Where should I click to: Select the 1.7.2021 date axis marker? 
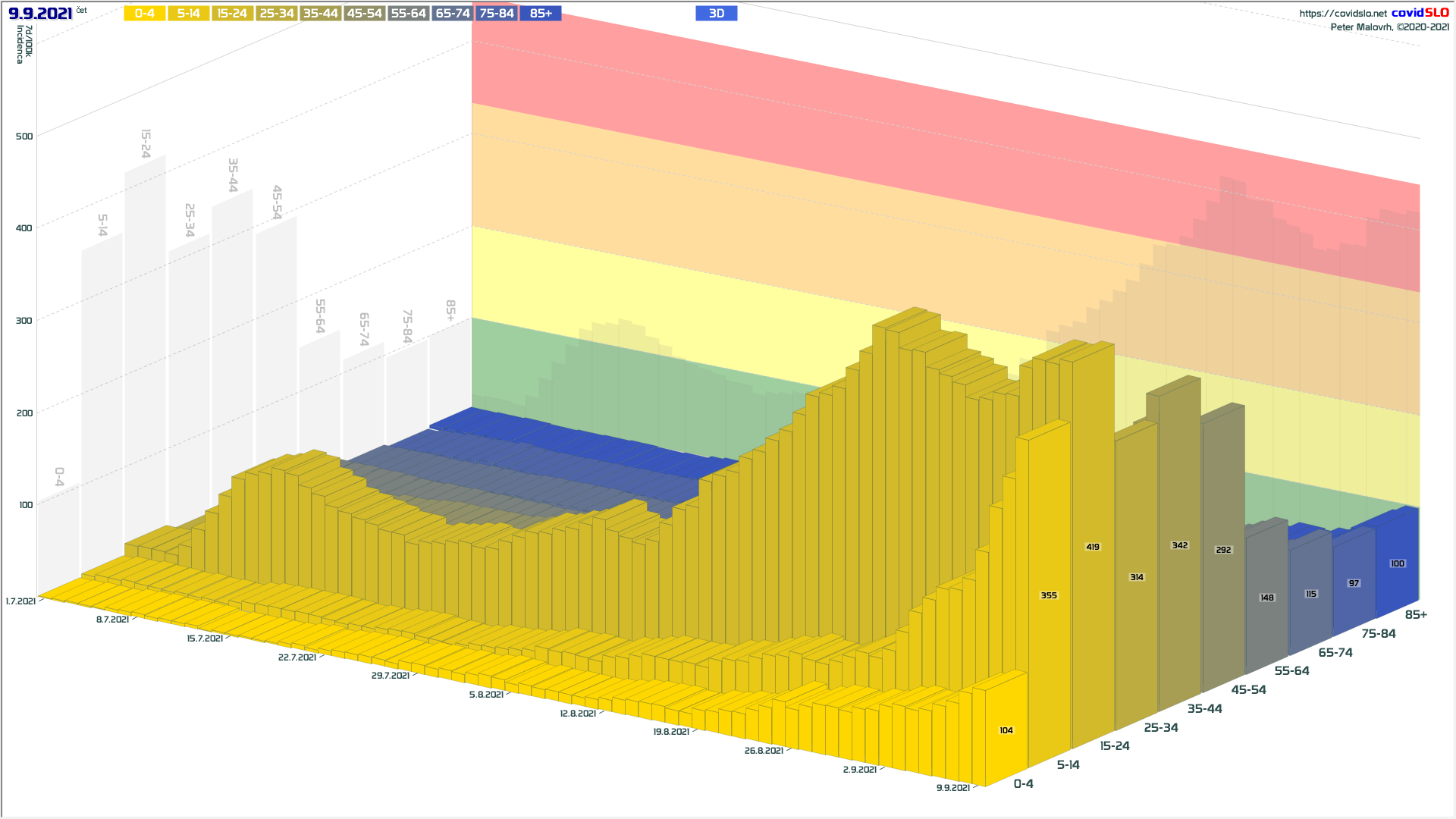coord(20,601)
